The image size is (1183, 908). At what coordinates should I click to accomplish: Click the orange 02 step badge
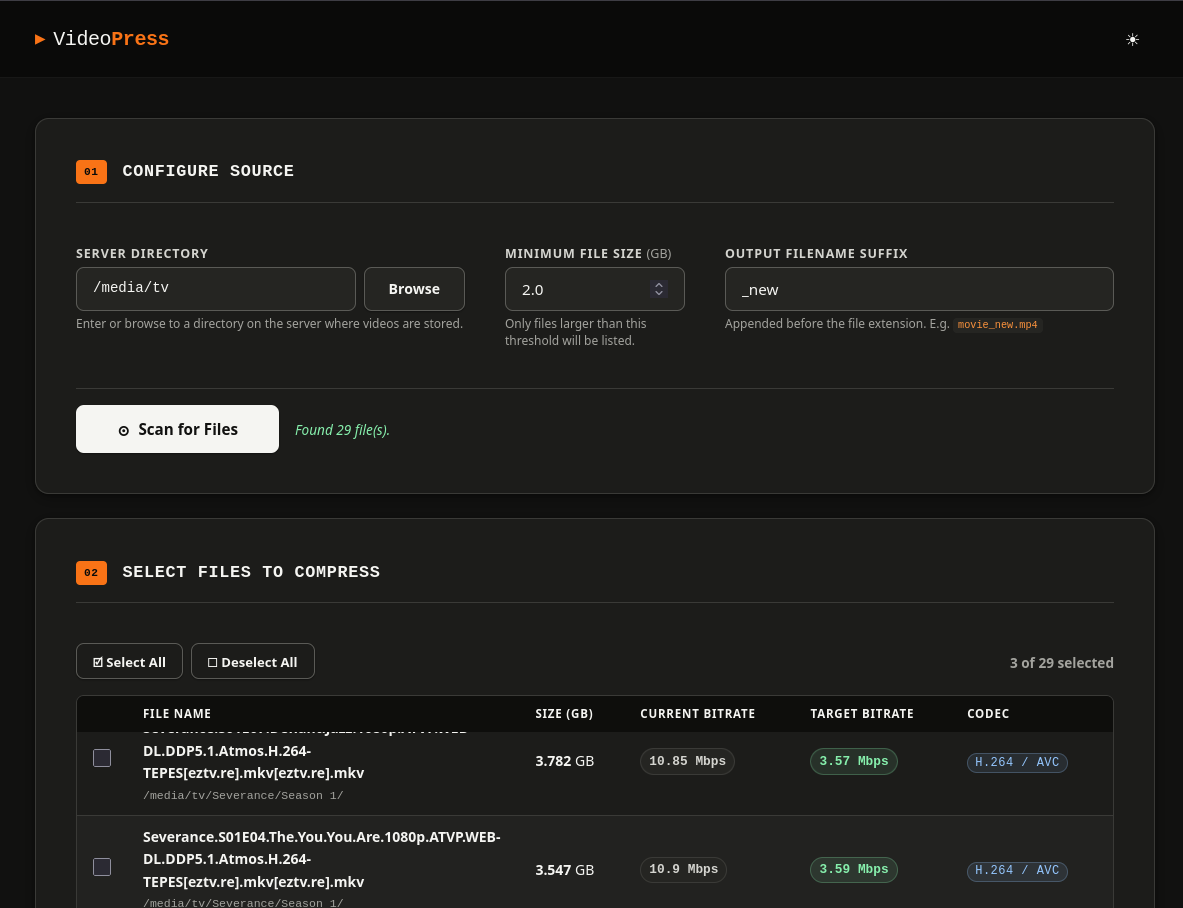91,573
